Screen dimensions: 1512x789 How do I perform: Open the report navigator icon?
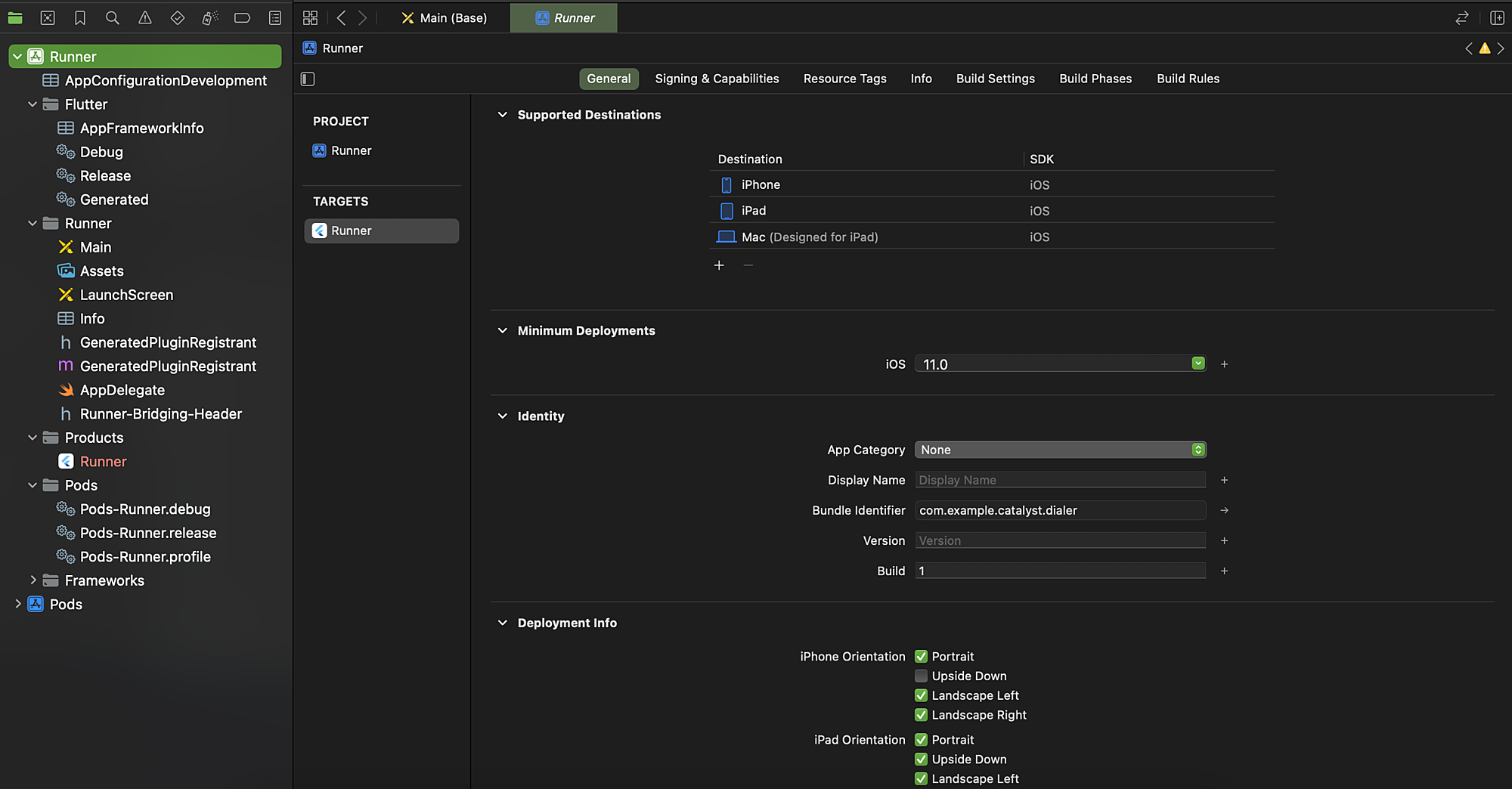[x=275, y=17]
